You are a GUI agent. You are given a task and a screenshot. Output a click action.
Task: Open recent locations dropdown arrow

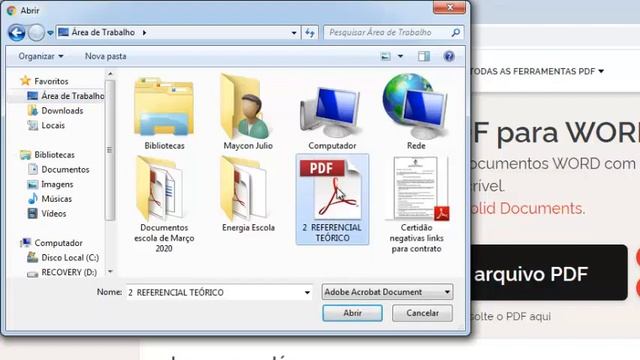pos(50,33)
